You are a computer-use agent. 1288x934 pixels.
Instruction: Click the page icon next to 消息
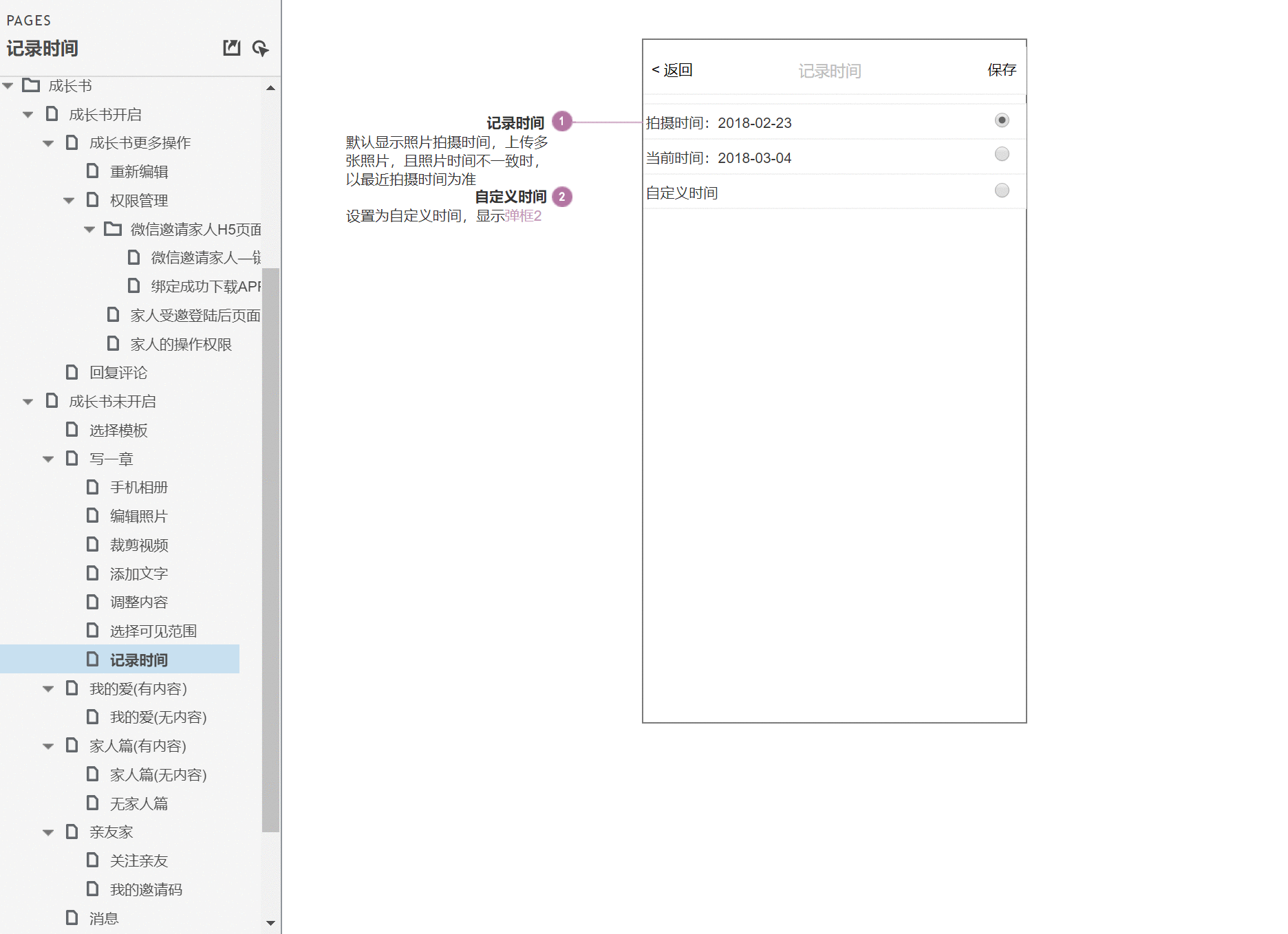[72, 917]
